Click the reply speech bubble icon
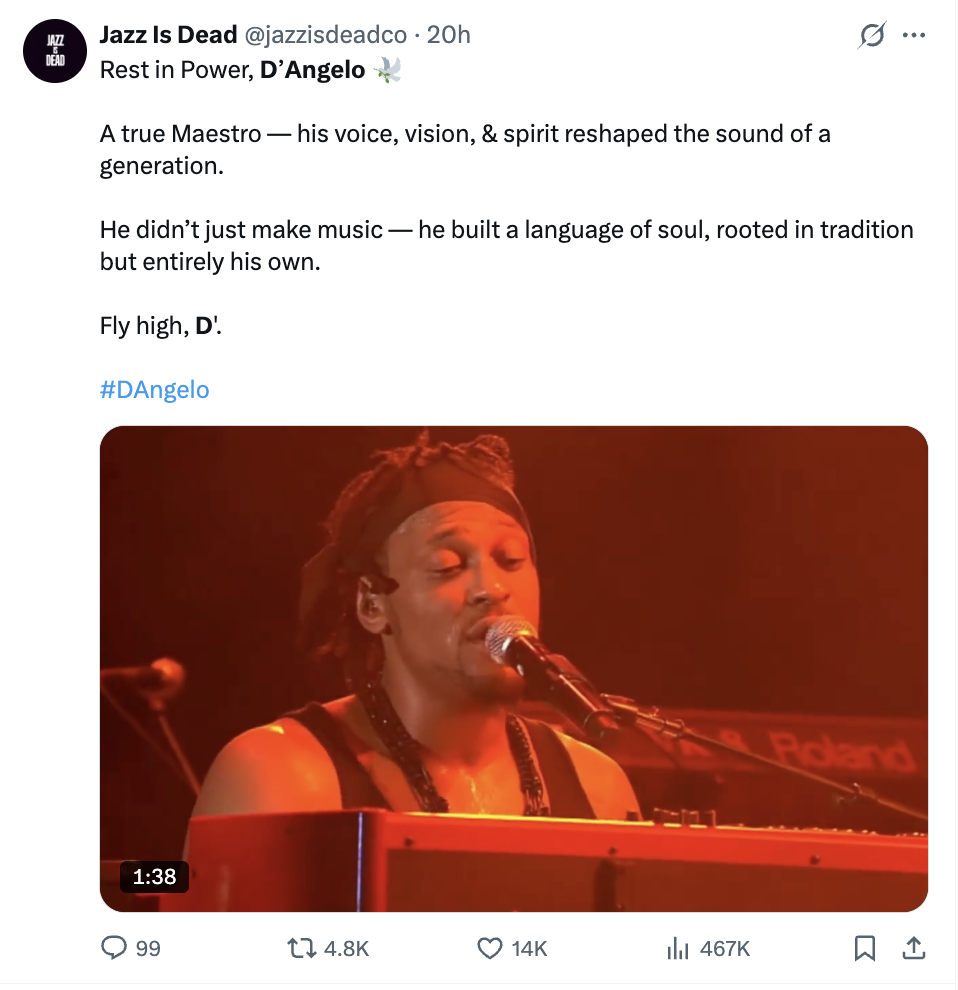The image size is (958, 990). [x=116, y=947]
